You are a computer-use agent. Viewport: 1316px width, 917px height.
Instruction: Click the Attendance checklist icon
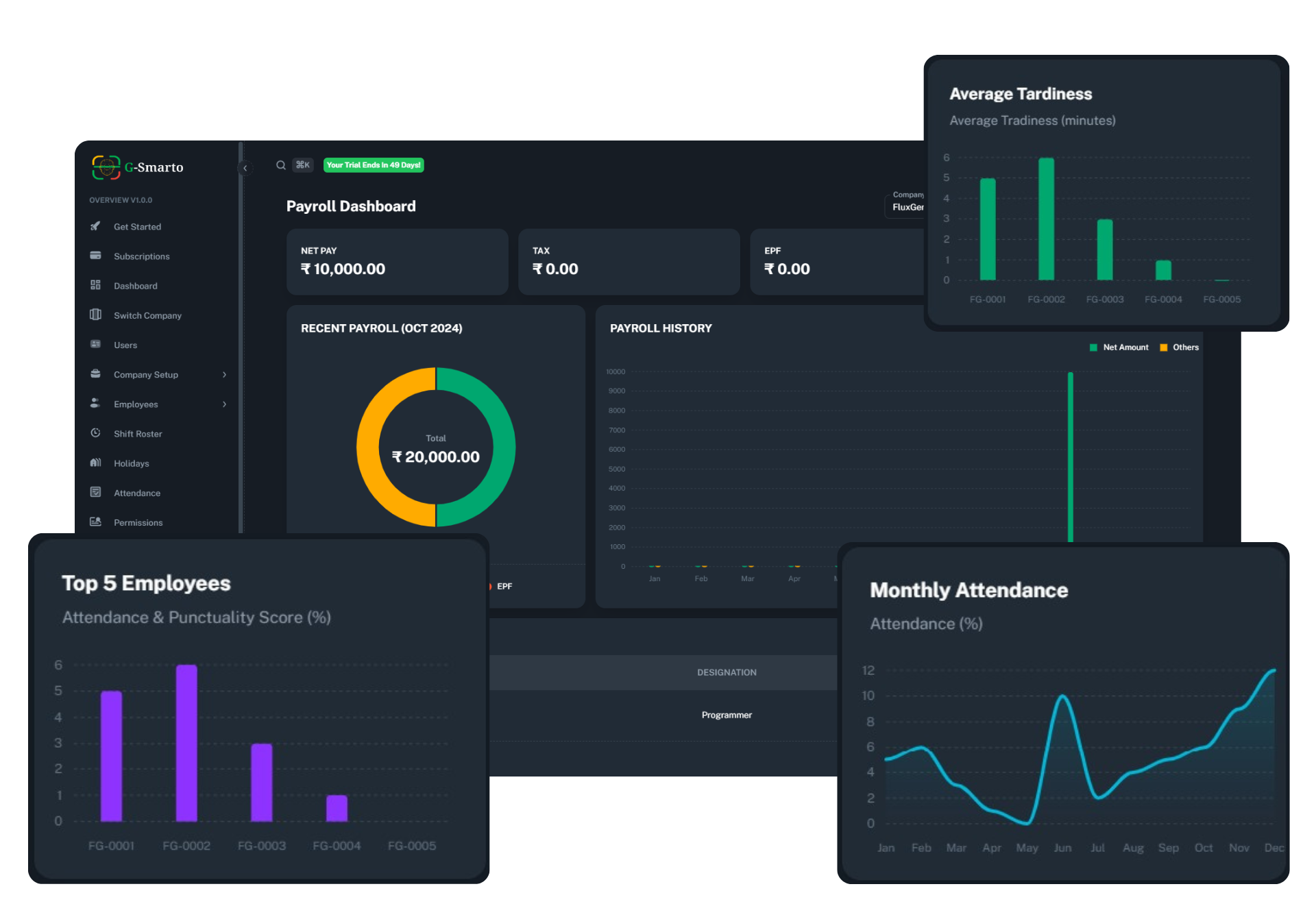point(95,492)
